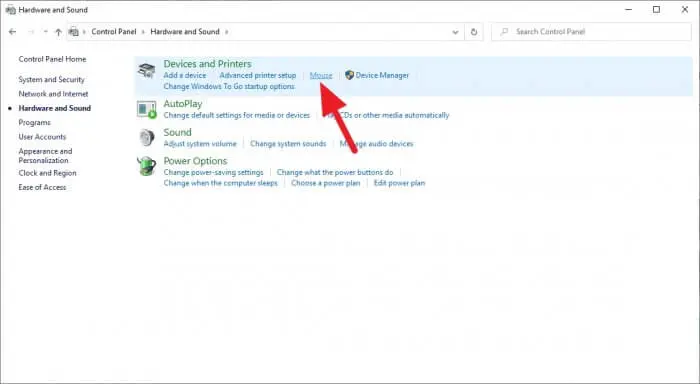Click Add a device

185,75
